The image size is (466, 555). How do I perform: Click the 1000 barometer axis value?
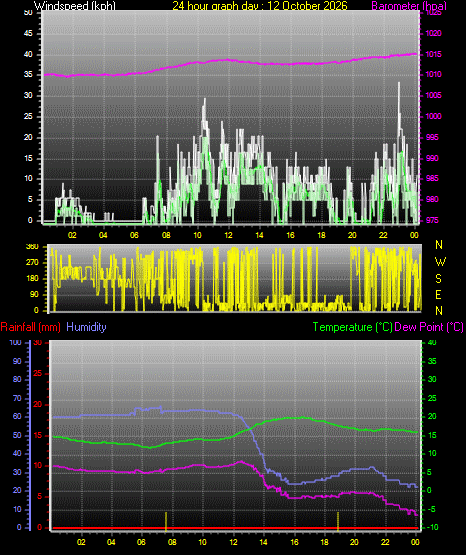tap(433, 116)
